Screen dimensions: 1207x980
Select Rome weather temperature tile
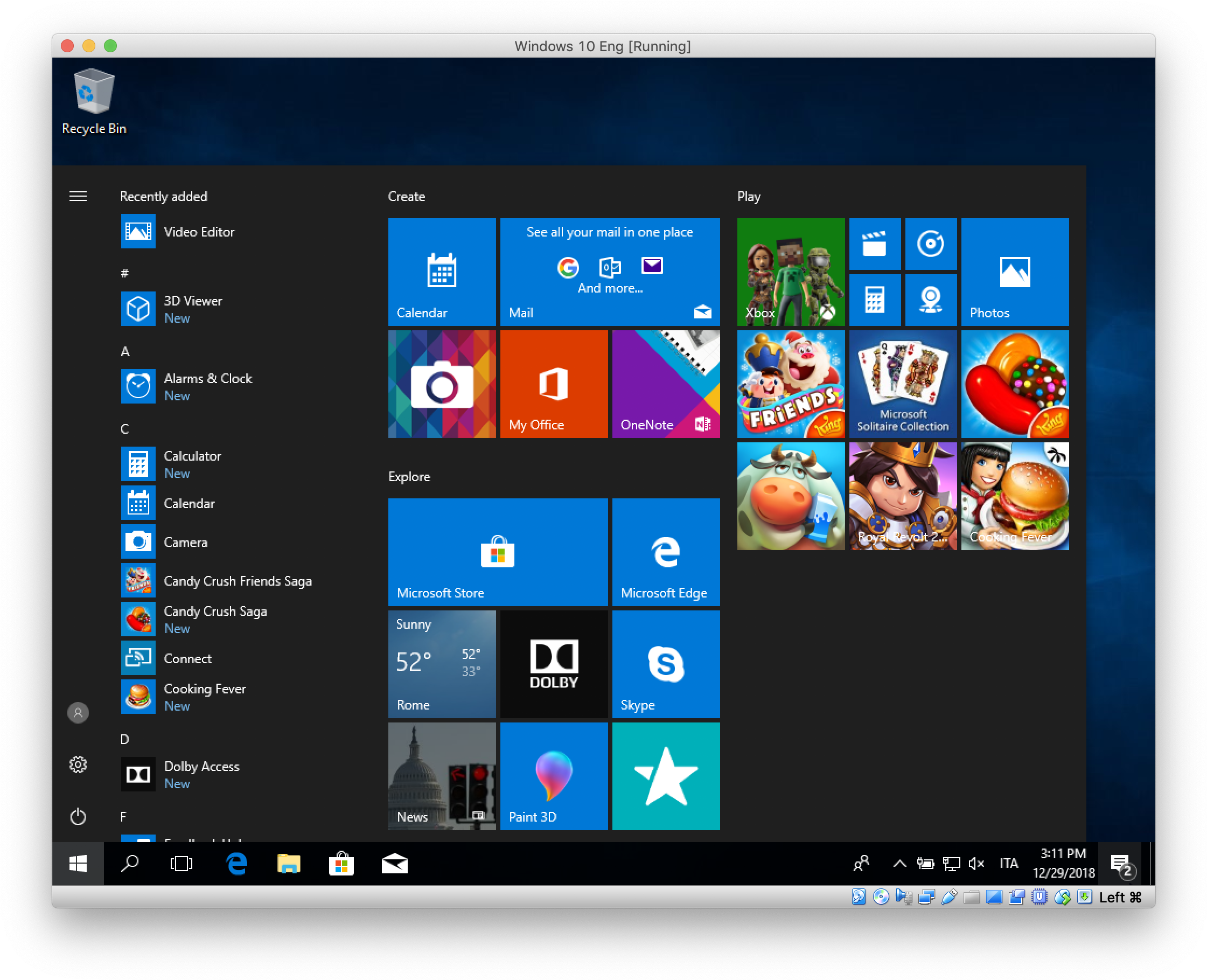[x=444, y=664]
